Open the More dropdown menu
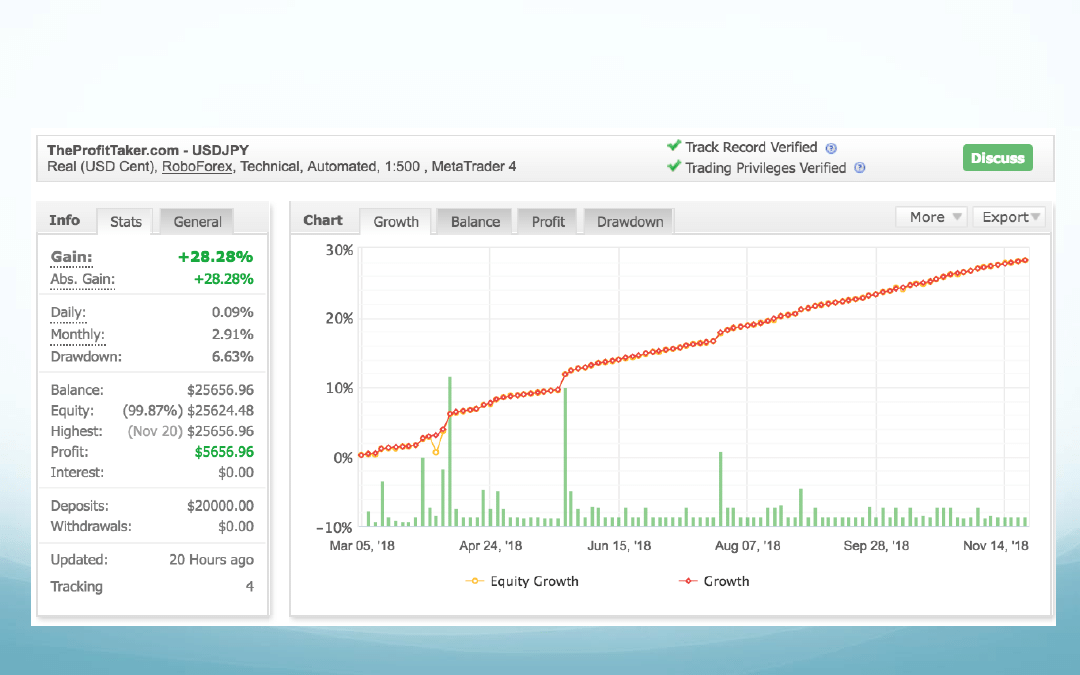The image size is (1080, 675). pyautogui.click(x=931, y=217)
